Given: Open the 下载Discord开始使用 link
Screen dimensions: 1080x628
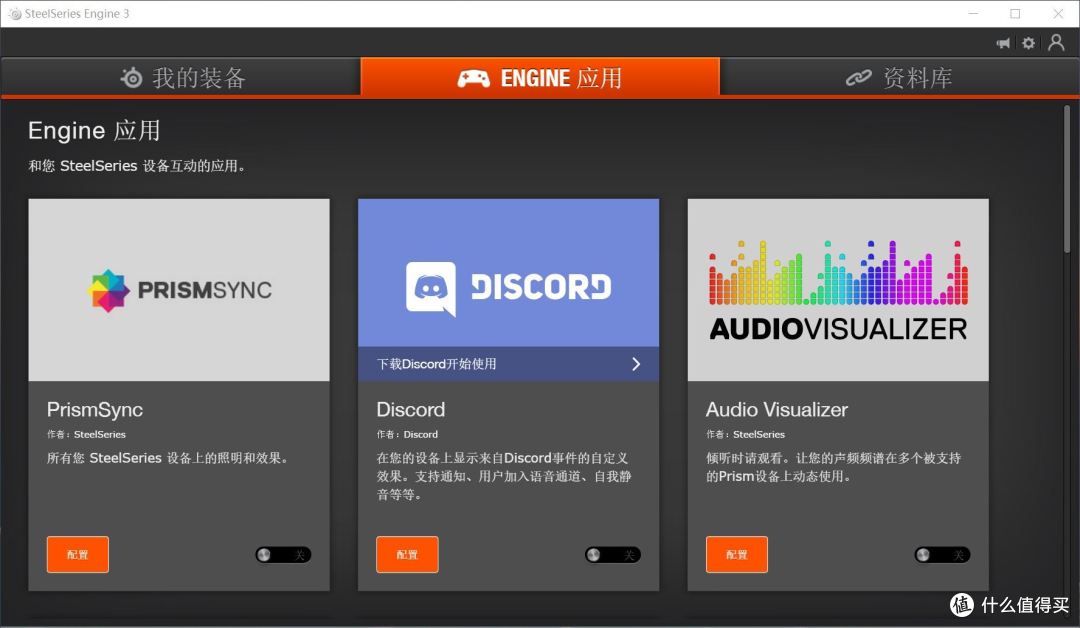Looking at the screenshot, I should tap(508, 364).
